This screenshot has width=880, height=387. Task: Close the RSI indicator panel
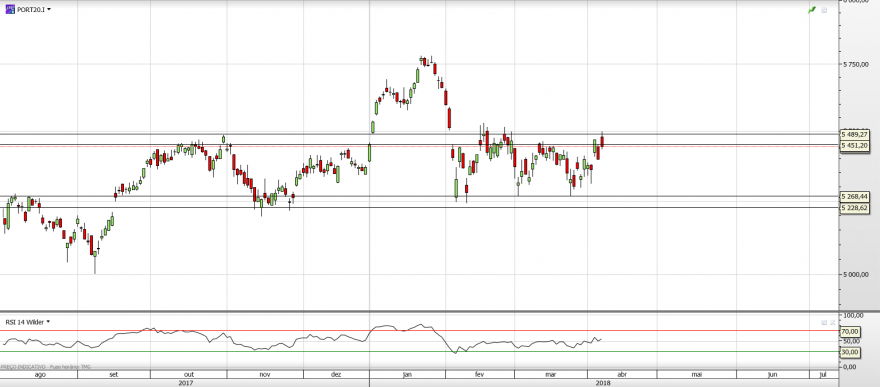[x=833, y=322]
